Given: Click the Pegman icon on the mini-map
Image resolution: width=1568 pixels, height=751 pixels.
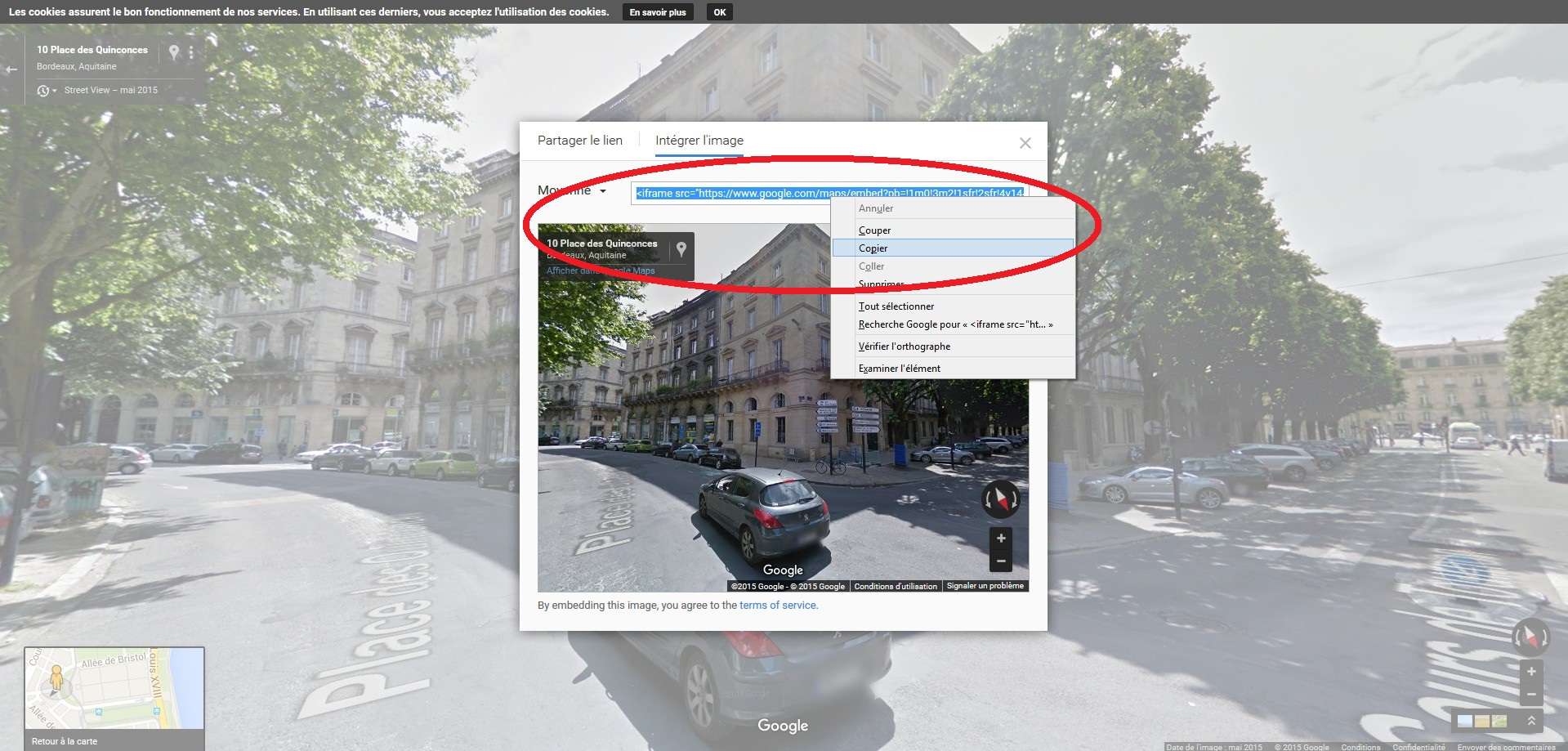Looking at the screenshot, I should [x=56, y=678].
